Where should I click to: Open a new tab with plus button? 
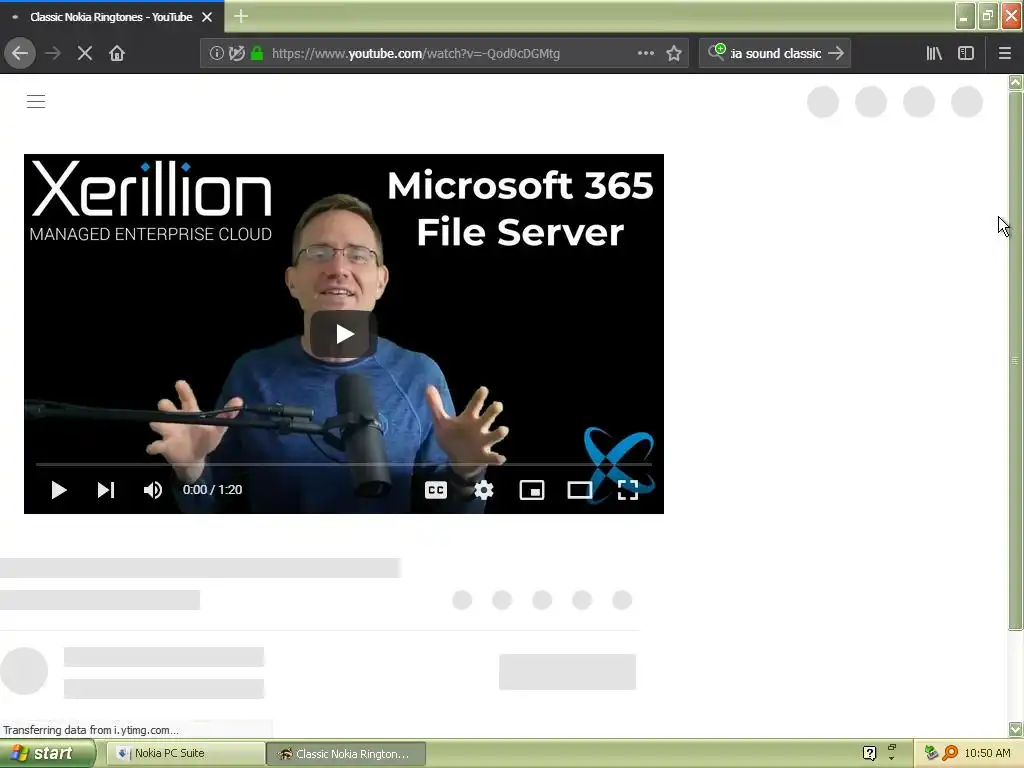pyautogui.click(x=241, y=16)
